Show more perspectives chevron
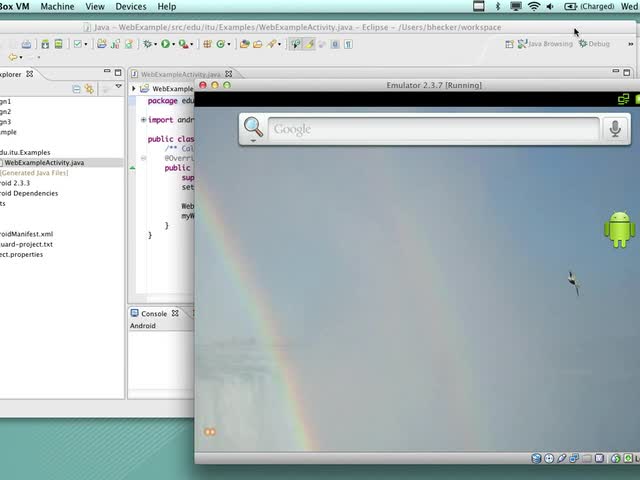 point(631,44)
